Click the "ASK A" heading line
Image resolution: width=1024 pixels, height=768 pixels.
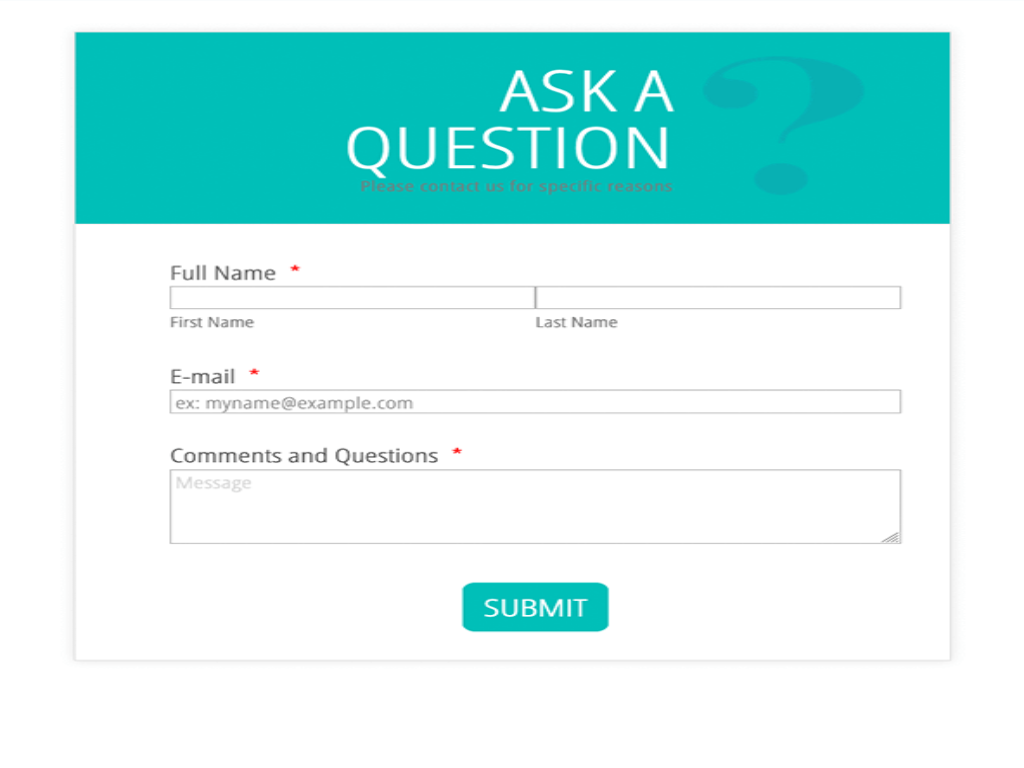pos(586,92)
